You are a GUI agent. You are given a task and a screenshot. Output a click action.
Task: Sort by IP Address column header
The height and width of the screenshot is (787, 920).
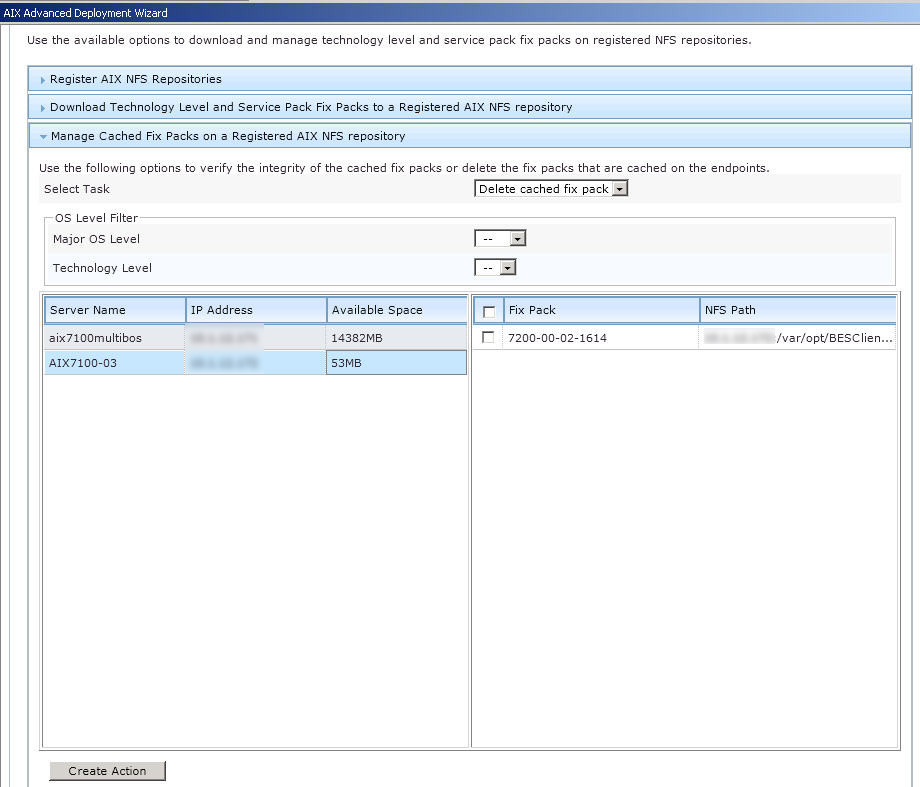tap(256, 310)
